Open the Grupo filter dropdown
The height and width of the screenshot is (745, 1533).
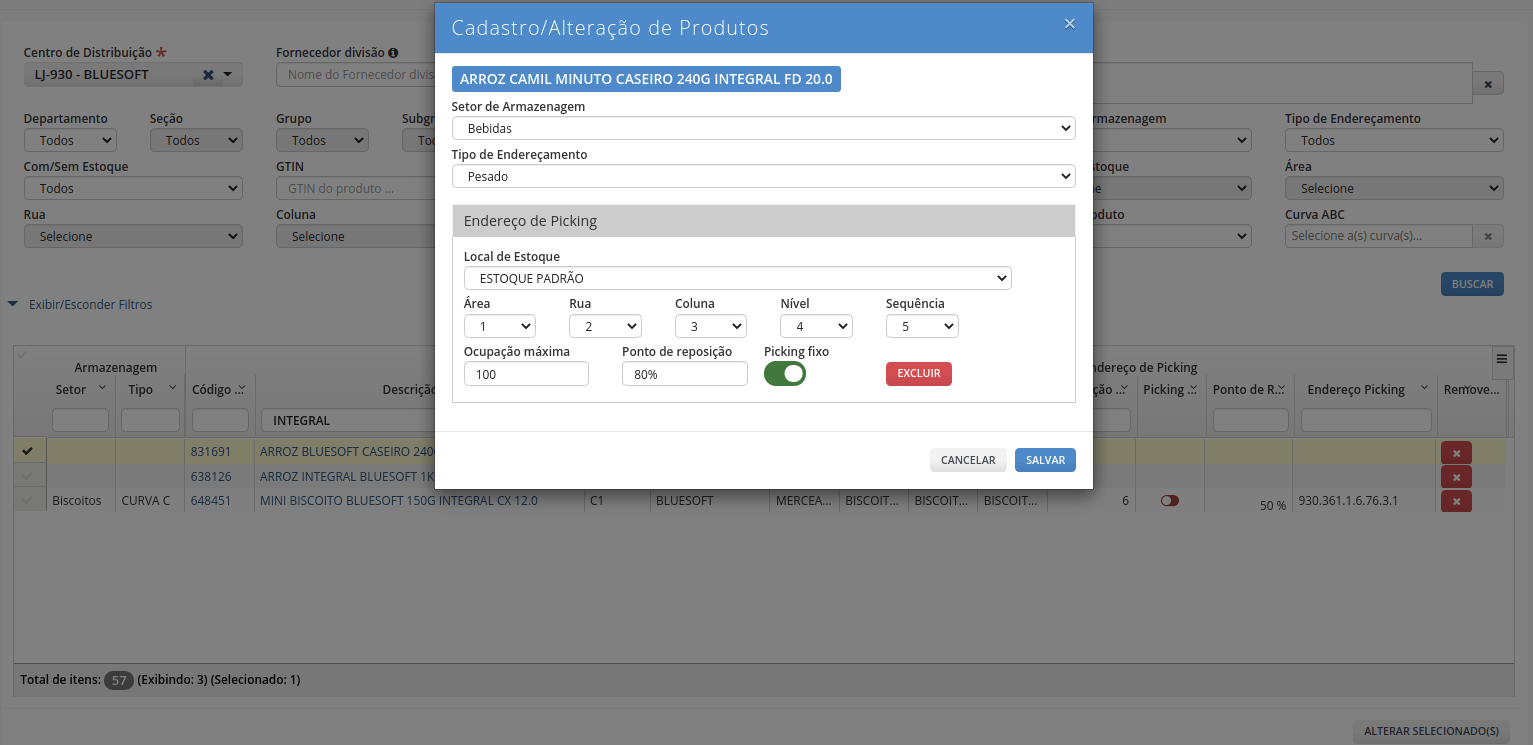coord(322,141)
